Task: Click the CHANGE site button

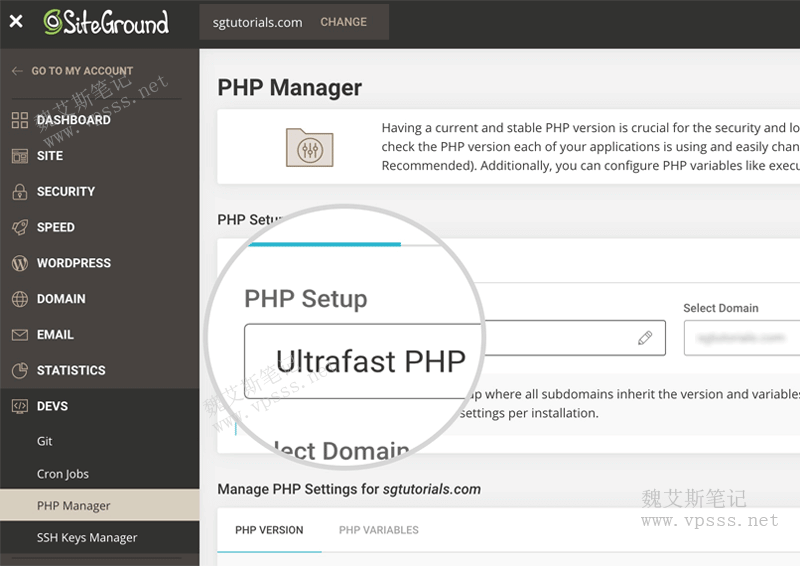Action: point(343,22)
